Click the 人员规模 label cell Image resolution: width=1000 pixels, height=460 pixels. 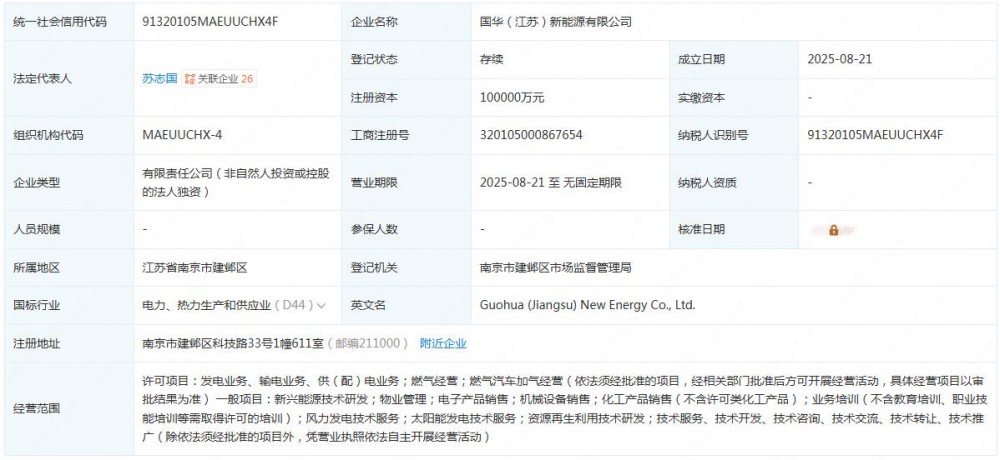click(x=69, y=230)
